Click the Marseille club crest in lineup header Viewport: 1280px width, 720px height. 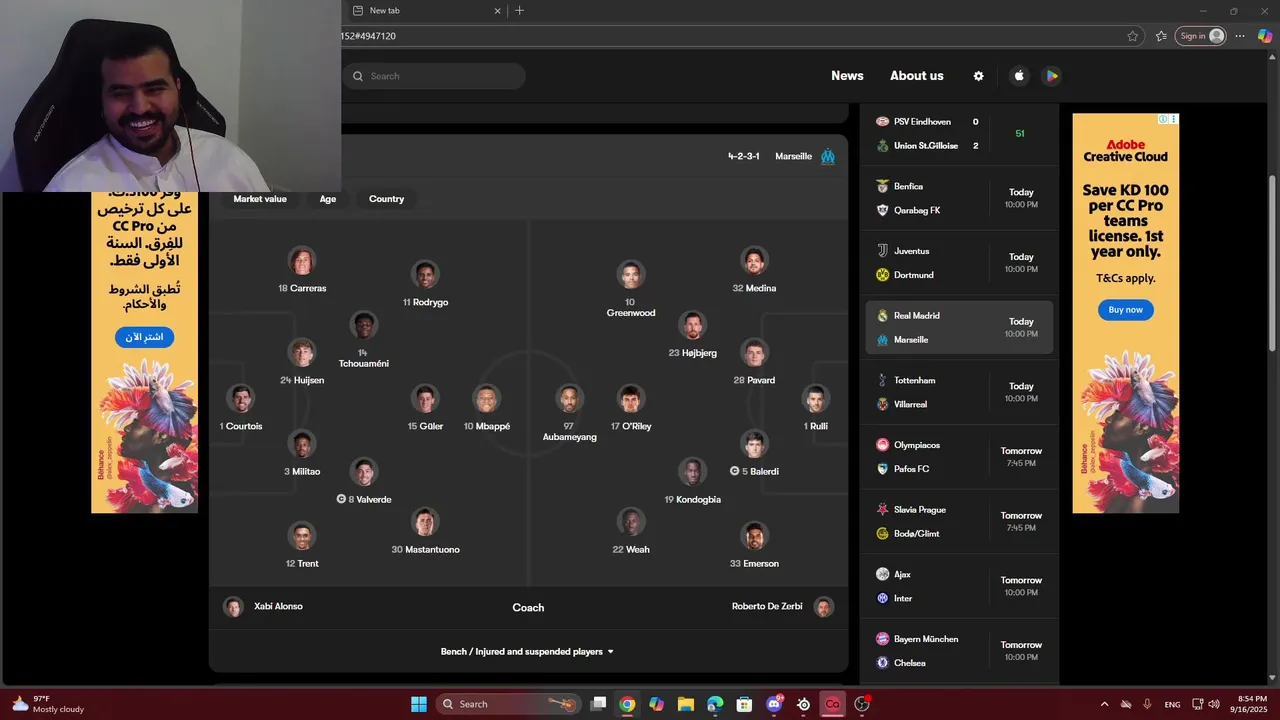[828, 156]
